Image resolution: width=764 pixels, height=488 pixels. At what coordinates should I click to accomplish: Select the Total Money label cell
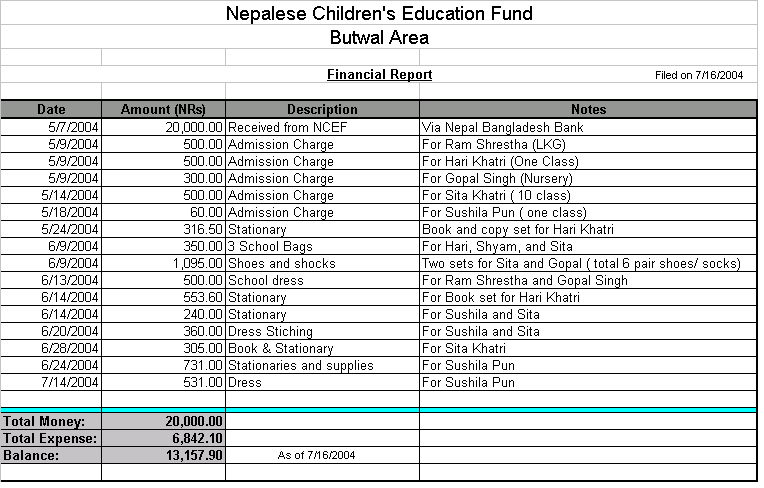click(51, 421)
